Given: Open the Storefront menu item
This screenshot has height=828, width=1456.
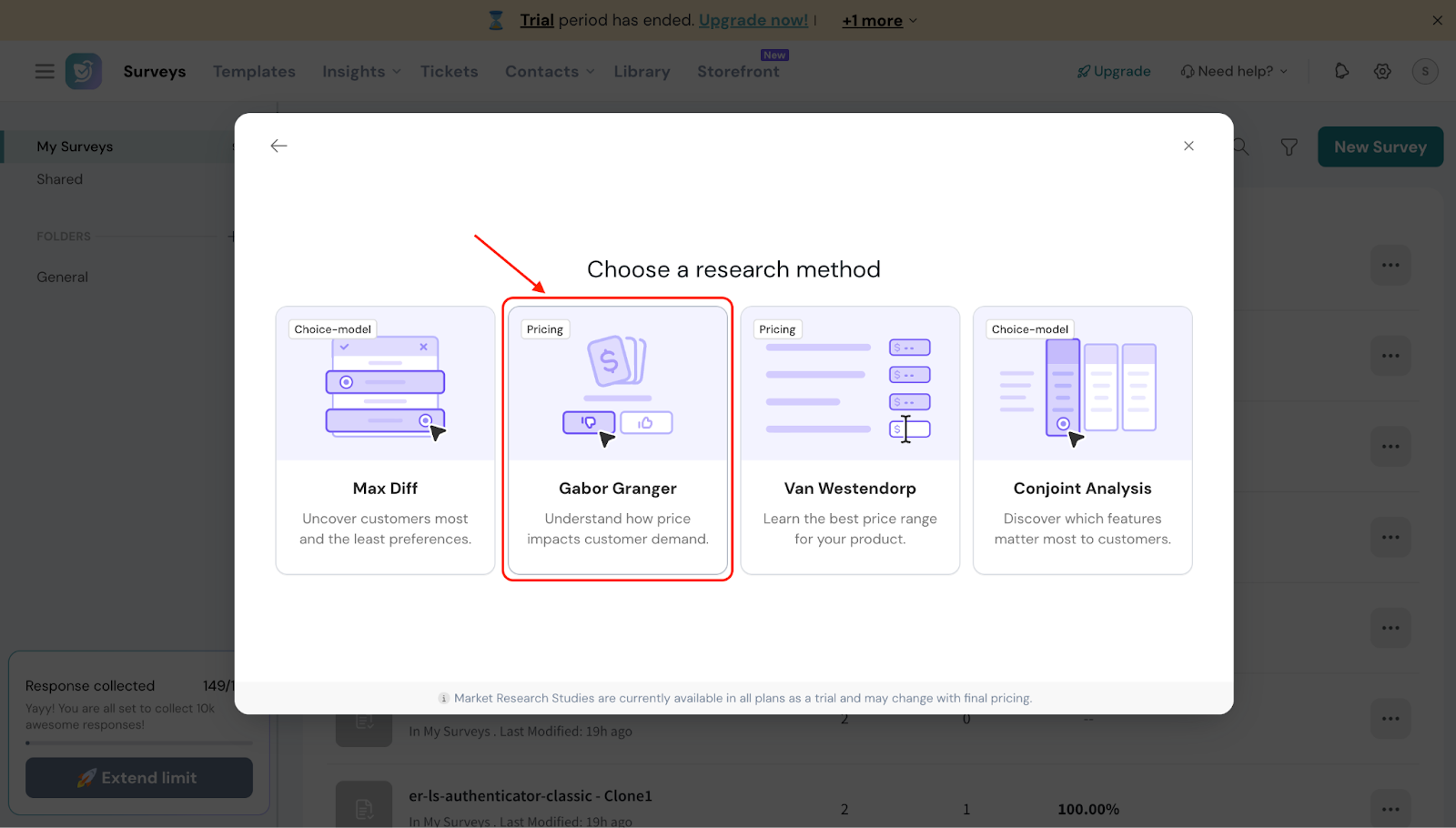Looking at the screenshot, I should click(738, 71).
